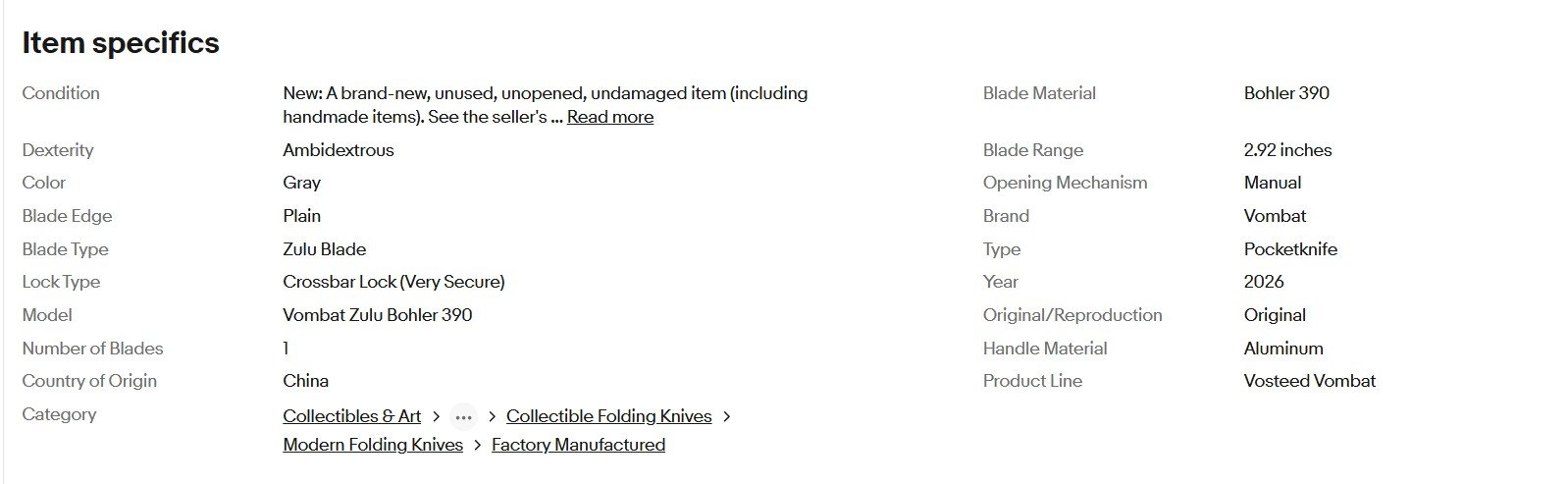
Task: Open the Modern Folding Knives category
Action: coord(372,445)
